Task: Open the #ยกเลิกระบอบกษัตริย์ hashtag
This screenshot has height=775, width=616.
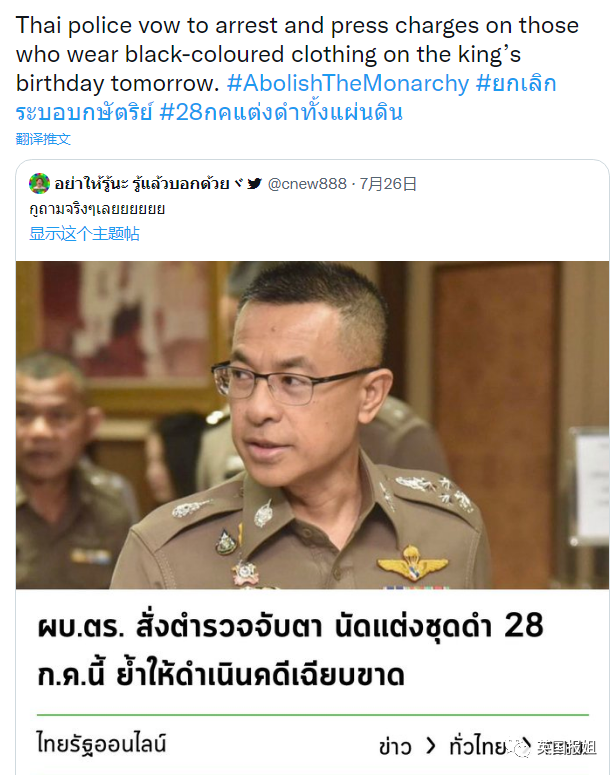Action: [516, 83]
